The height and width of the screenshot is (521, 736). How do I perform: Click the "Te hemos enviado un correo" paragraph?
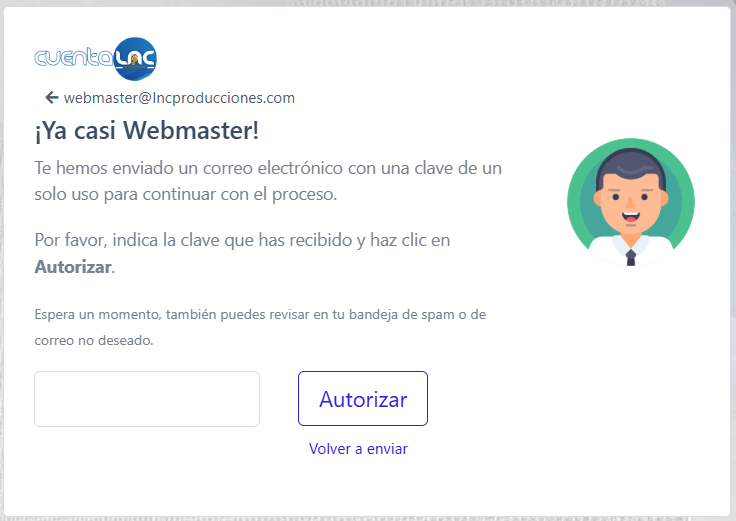pyautogui.click(x=268, y=181)
